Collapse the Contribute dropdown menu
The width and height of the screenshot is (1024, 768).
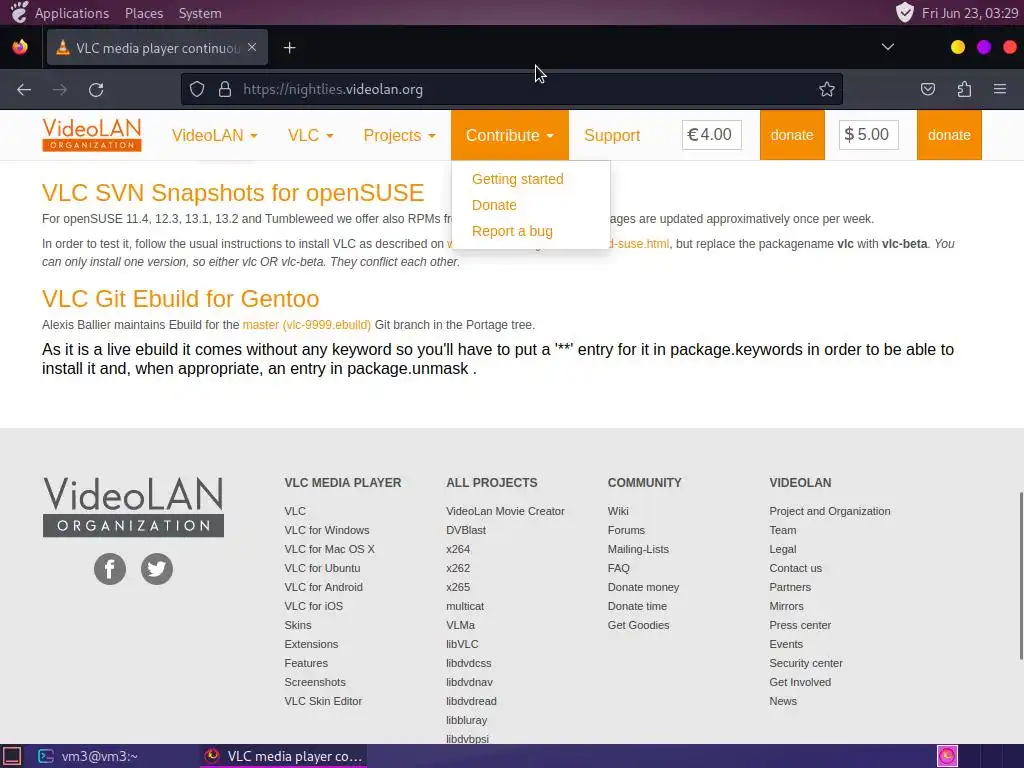[x=509, y=135]
